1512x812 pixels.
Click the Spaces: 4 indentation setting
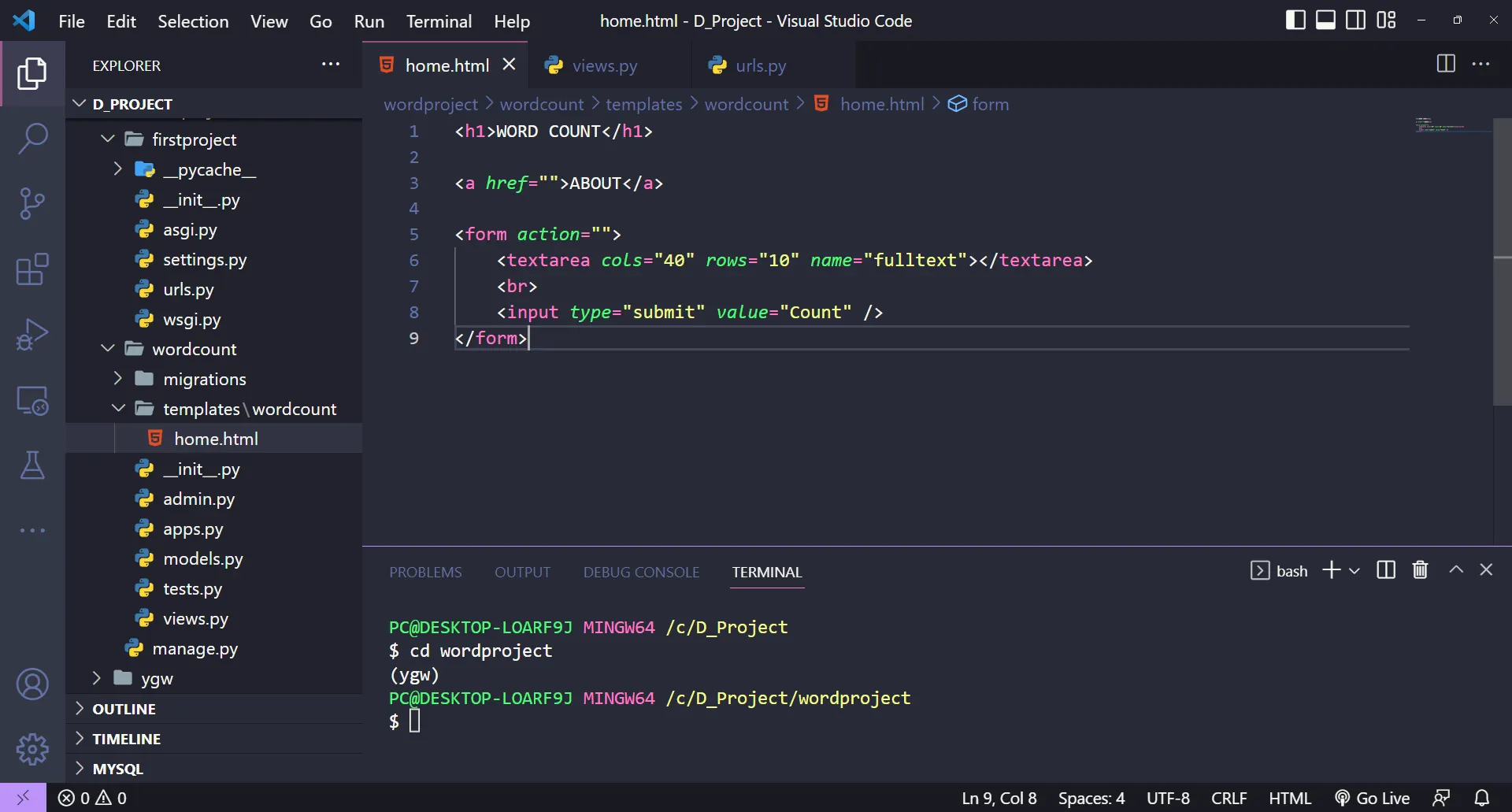[1091, 798]
